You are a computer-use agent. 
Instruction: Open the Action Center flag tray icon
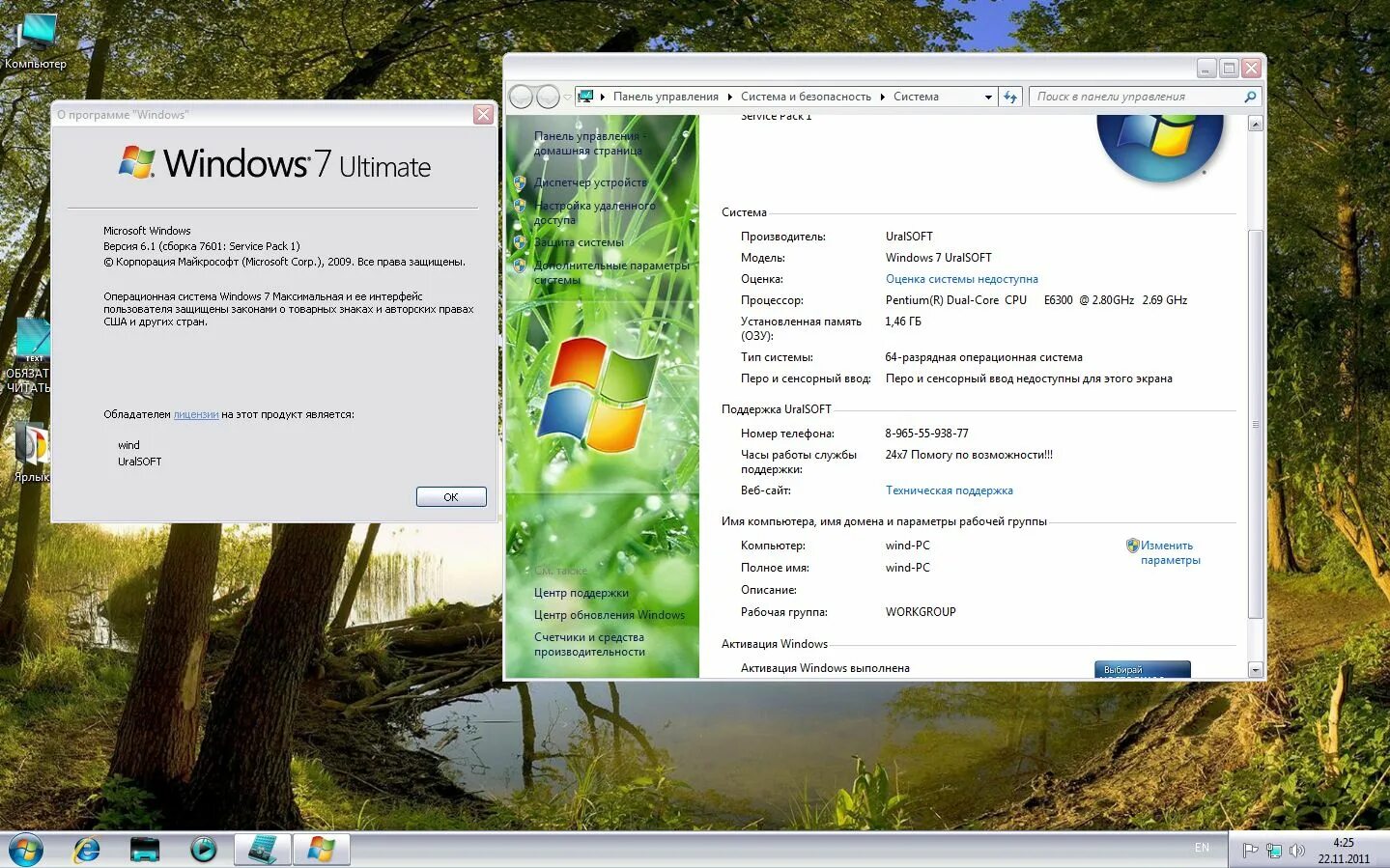pos(1250,851)
